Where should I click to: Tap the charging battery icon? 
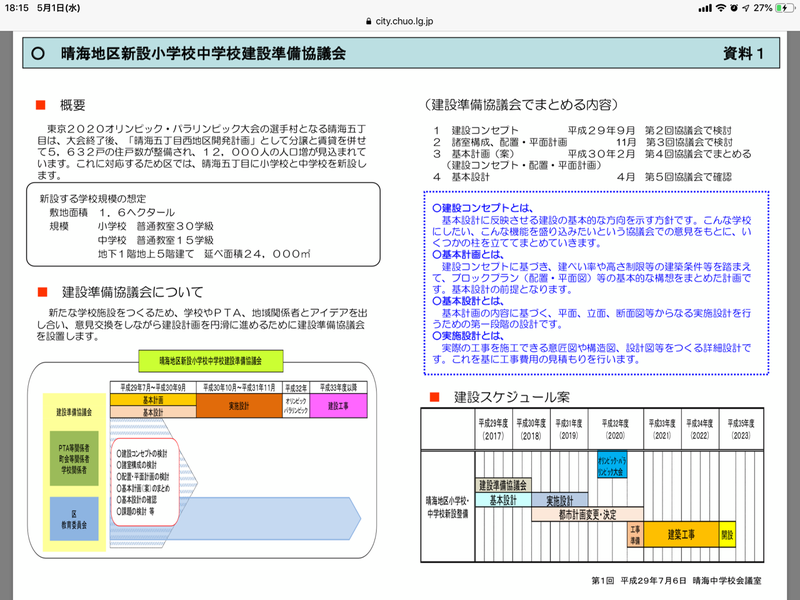785,8
